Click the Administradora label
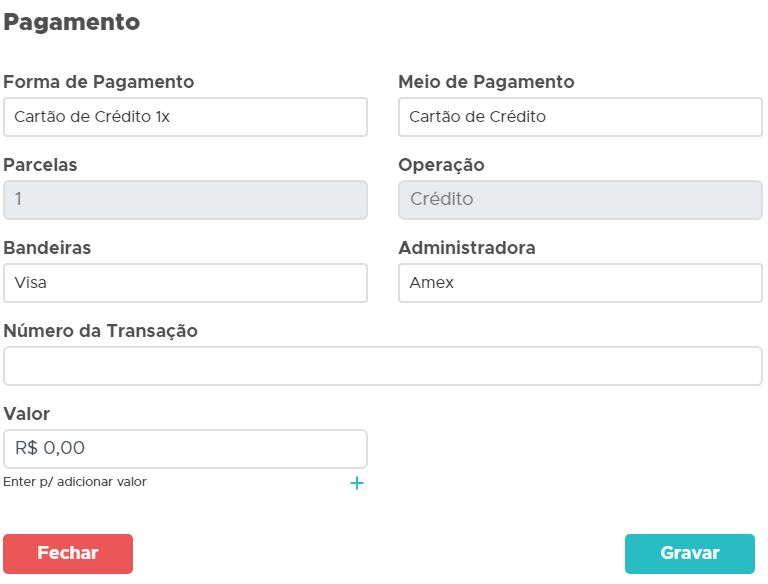The image size is (768, 584). 467,248
